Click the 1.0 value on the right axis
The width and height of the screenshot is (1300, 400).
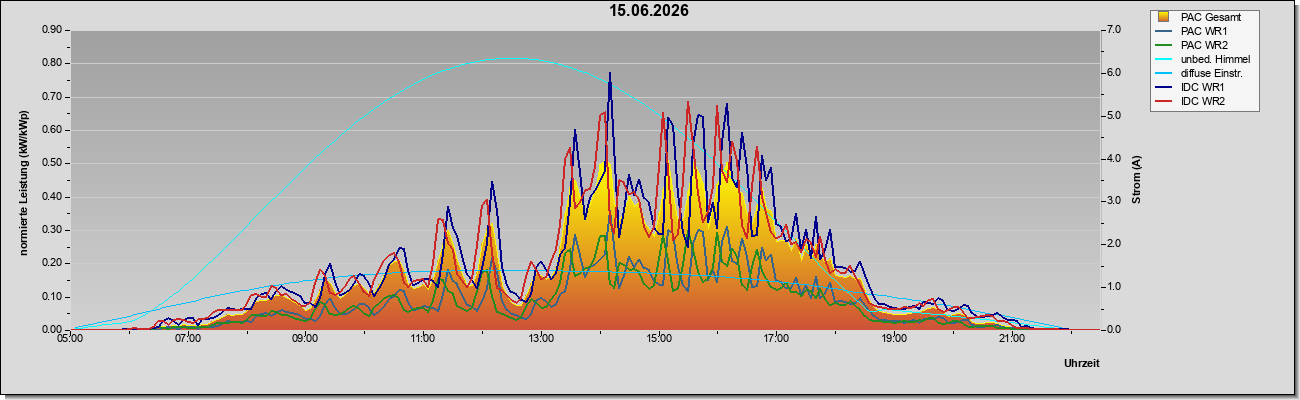pos(1113,287)
